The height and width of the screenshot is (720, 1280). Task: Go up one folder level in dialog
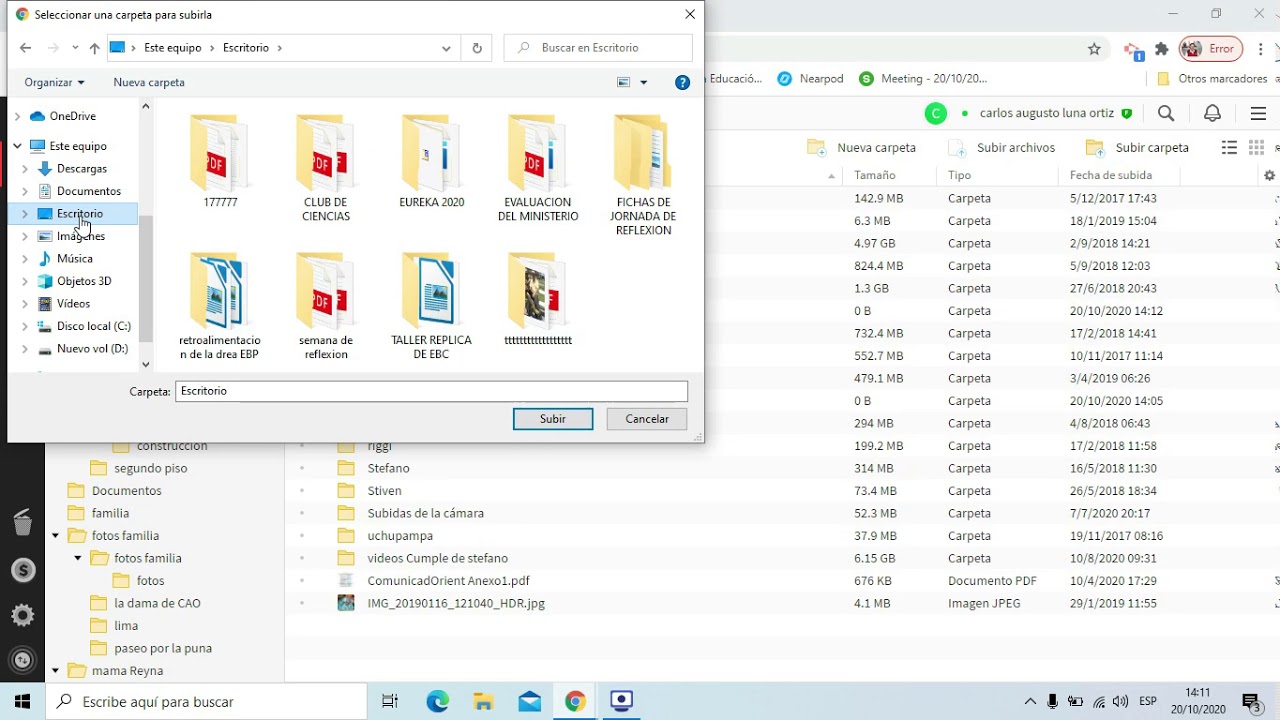[x=94, y=48]
